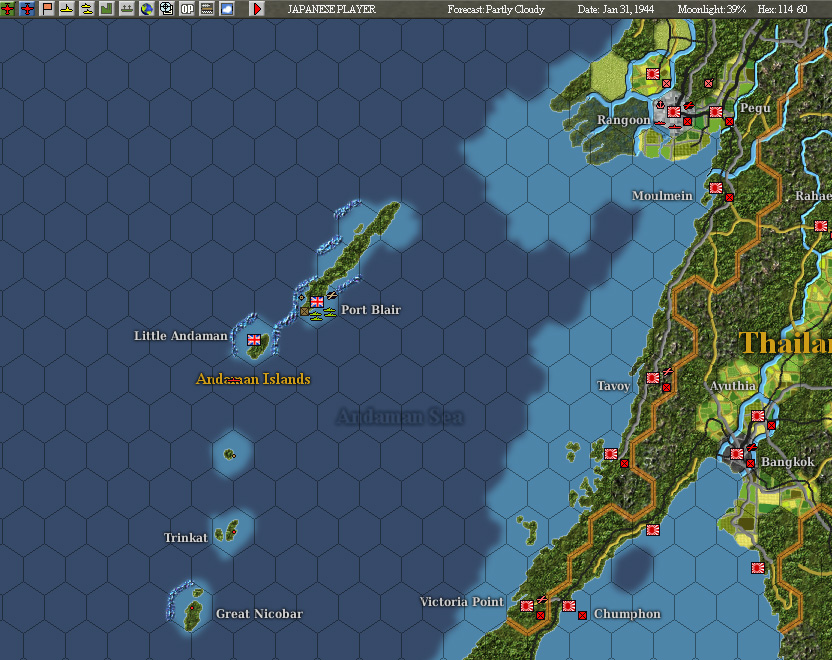Click the red end-turn arrow button
Viewport: 832px width, 660px height.
[257, 8]
